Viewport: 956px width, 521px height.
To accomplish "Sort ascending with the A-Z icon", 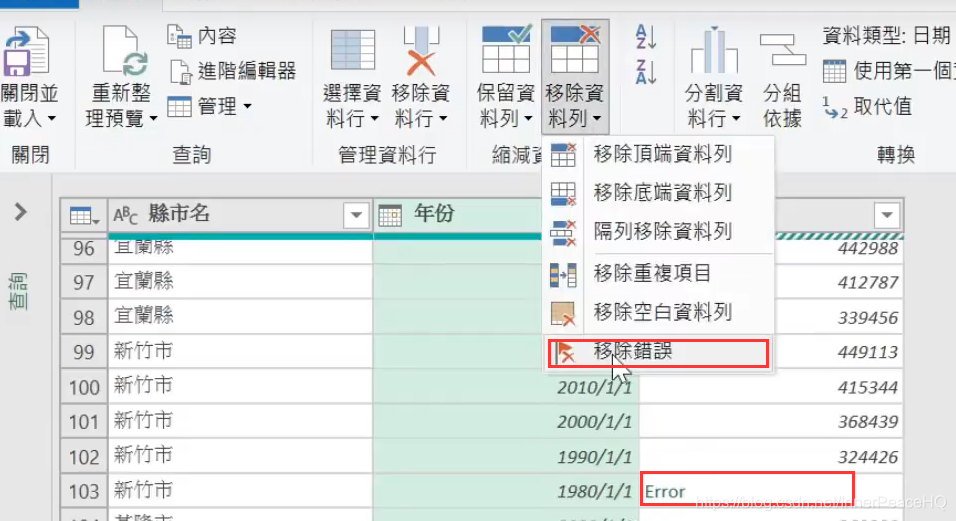I will pos(646,37).
